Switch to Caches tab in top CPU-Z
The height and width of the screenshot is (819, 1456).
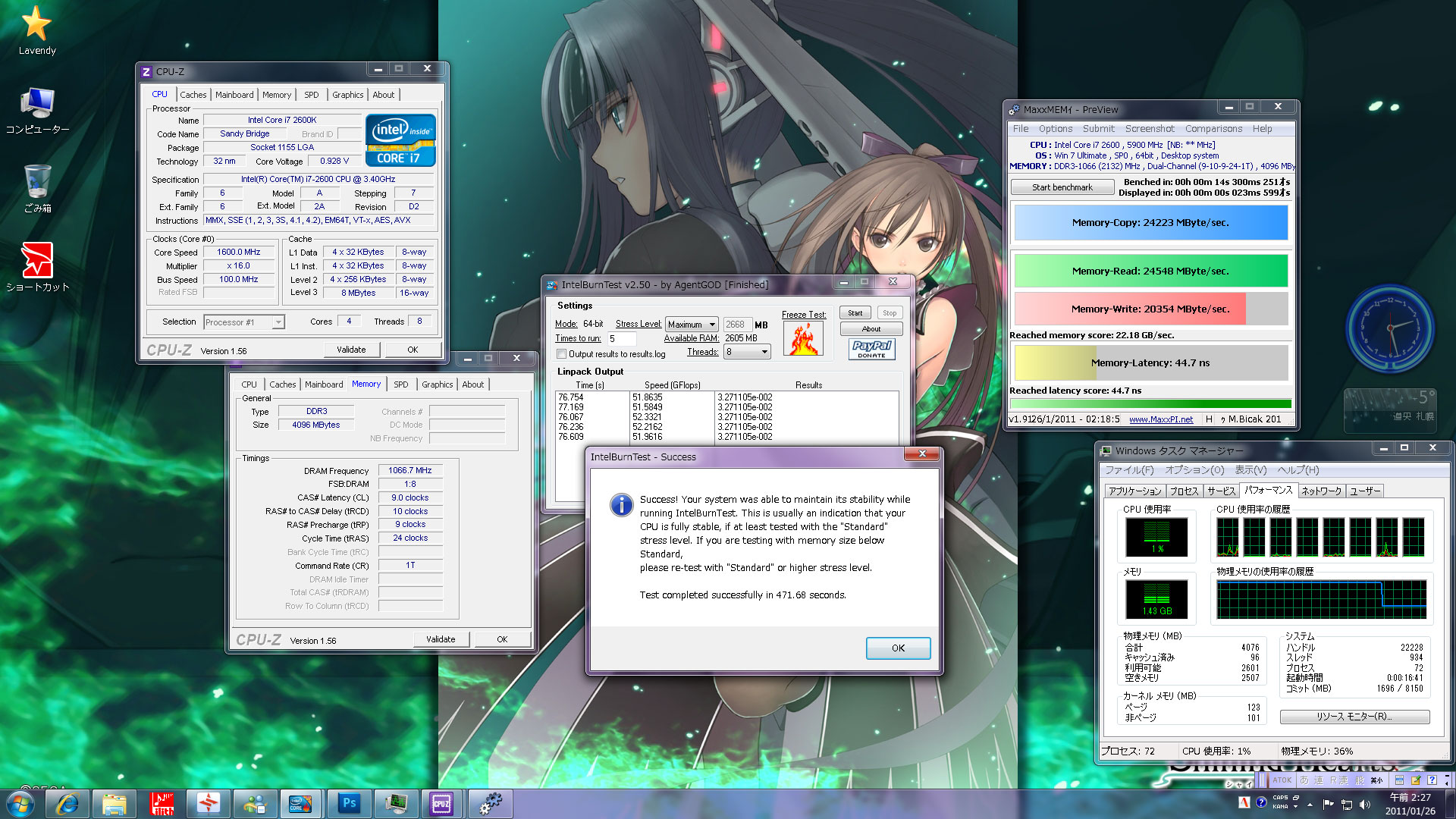click(x=193, y=95)
